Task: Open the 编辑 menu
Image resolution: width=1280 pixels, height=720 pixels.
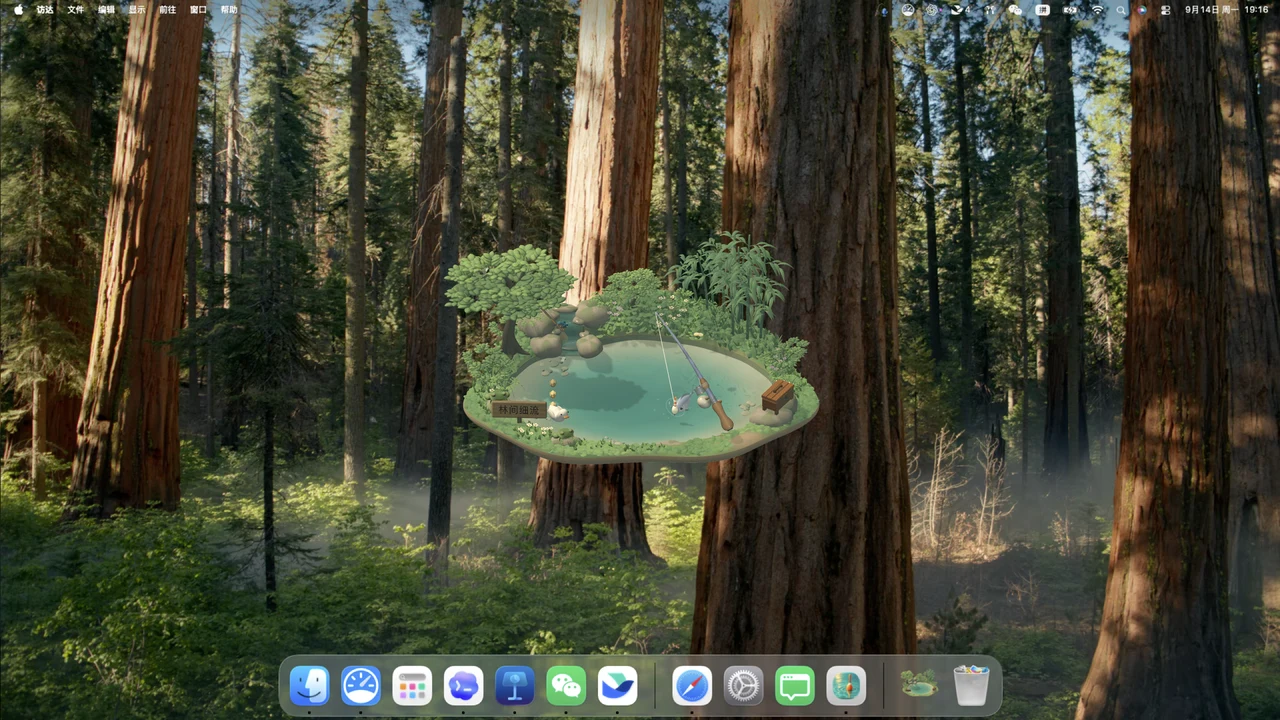Action: point(107,10)
